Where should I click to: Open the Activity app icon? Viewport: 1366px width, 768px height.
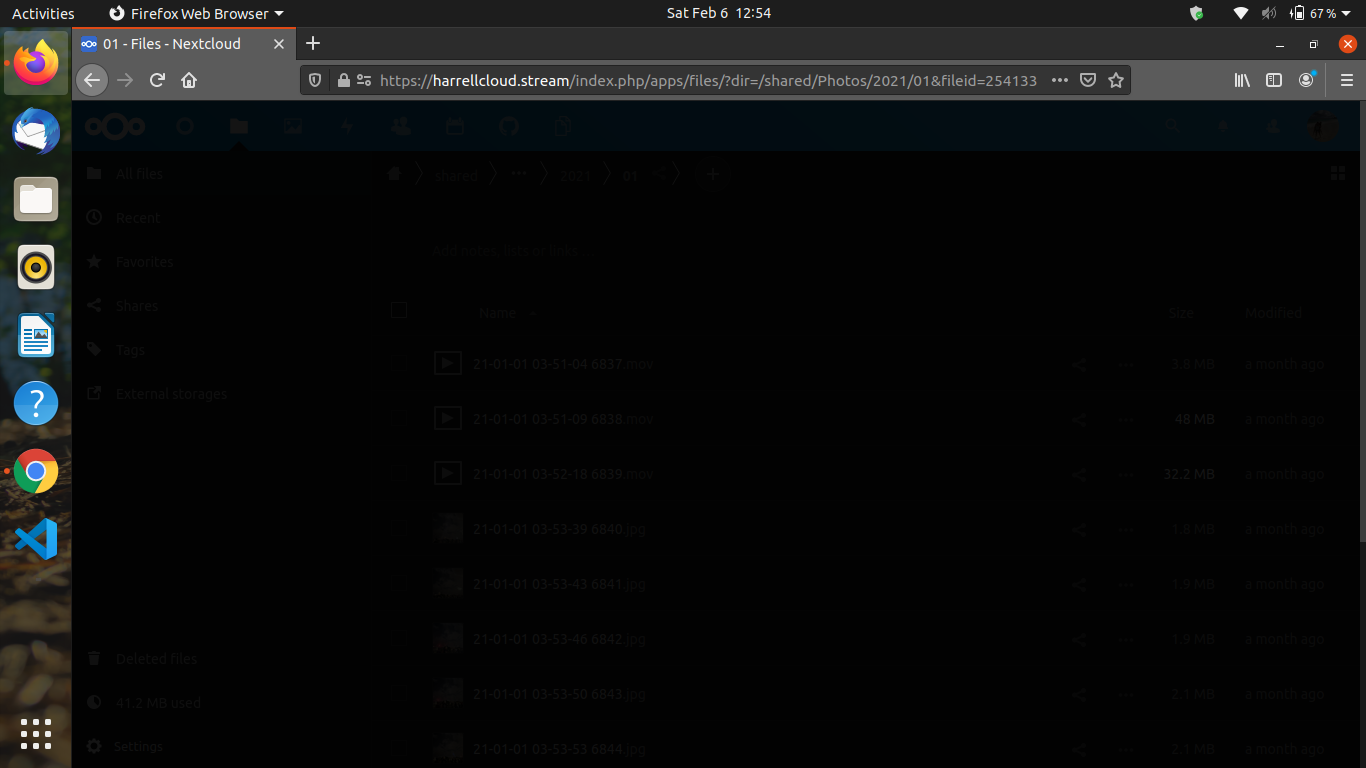346,126
